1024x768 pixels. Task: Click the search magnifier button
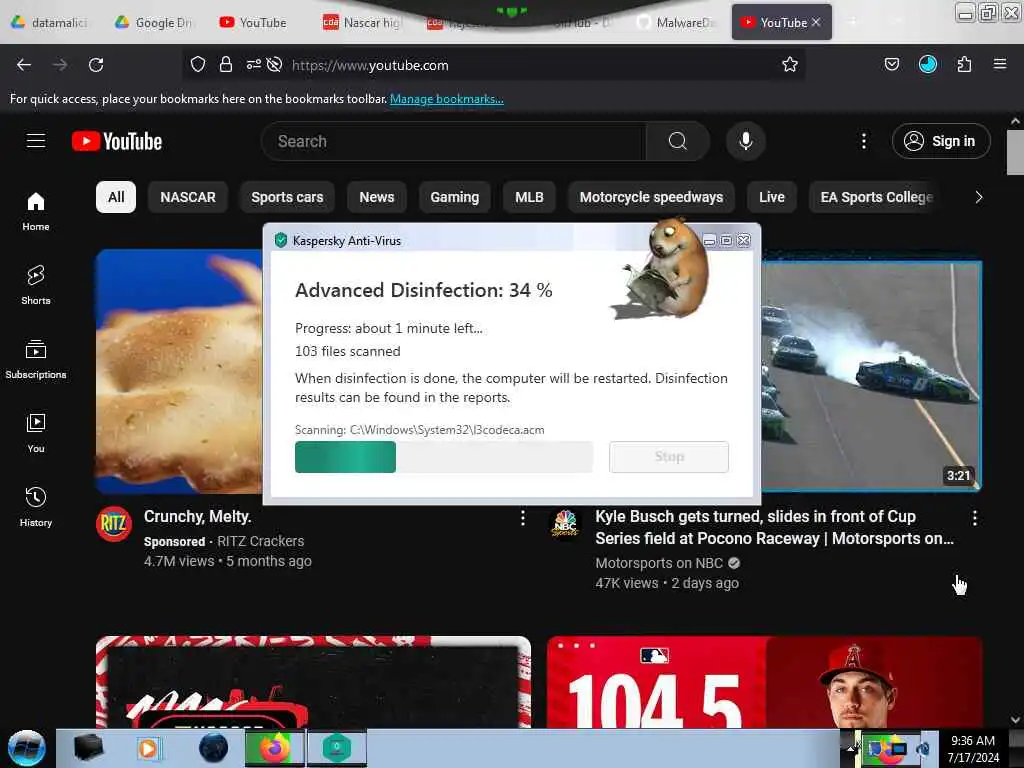tap(678, 141)
